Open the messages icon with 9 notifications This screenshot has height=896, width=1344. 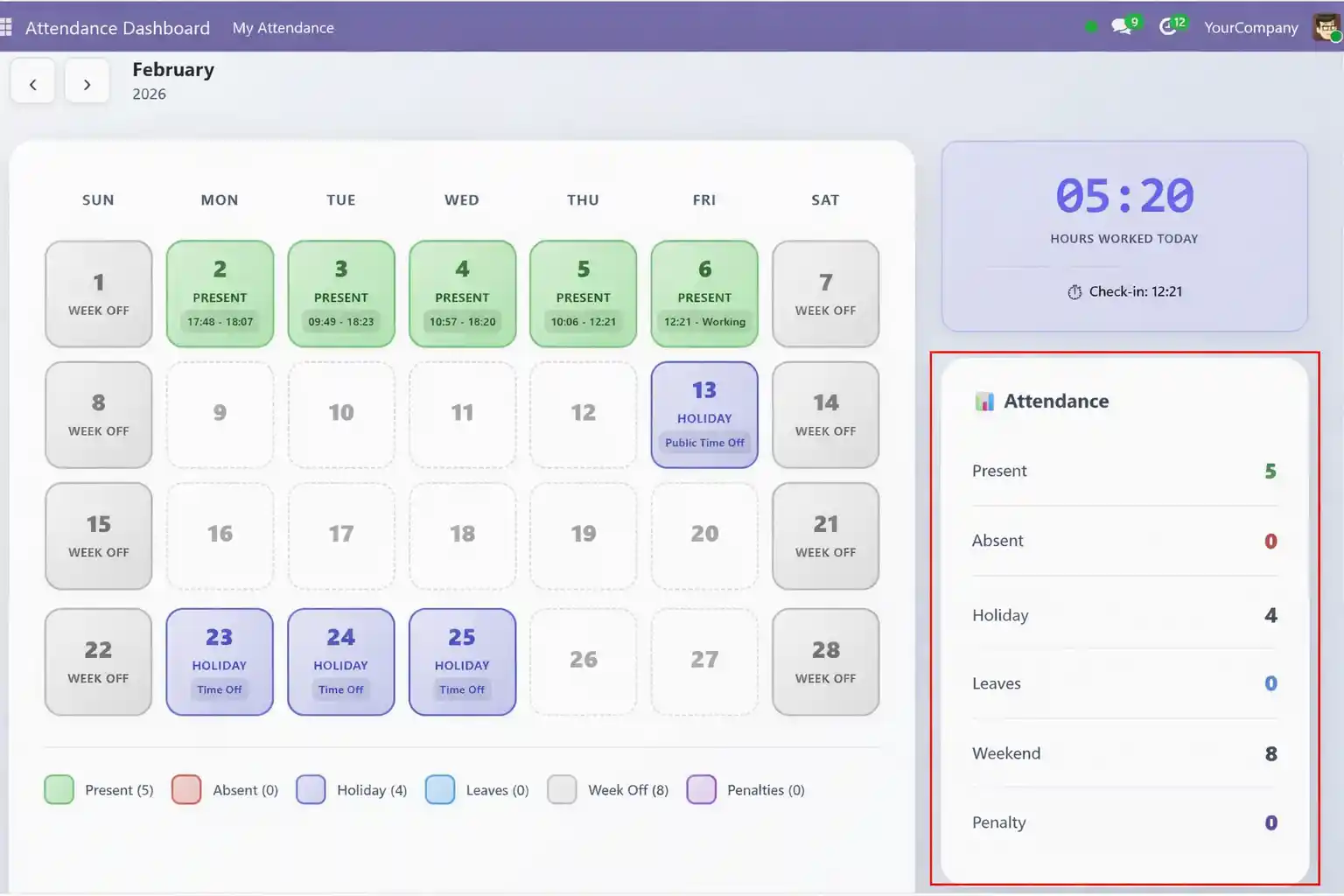point(1120,26)
